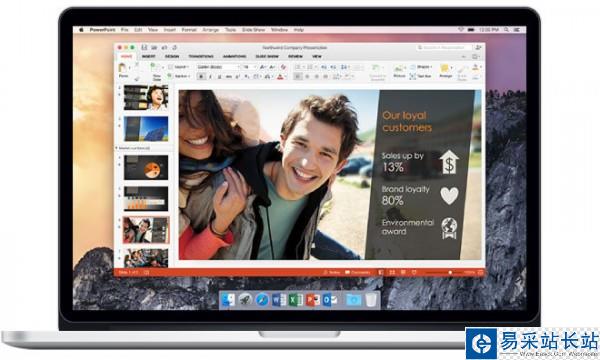Open Excel from the Dock
The width and height of the screenshot is (600, 360).
[295, 300]
